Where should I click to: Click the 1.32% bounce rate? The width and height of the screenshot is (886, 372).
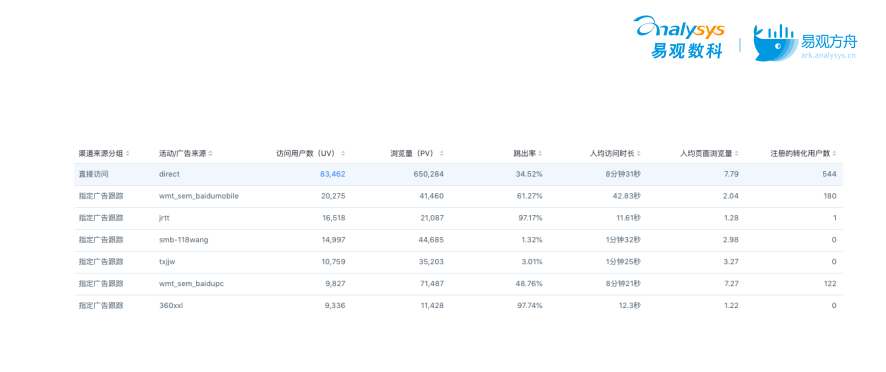pyautogui.click(x=531, y=240)
